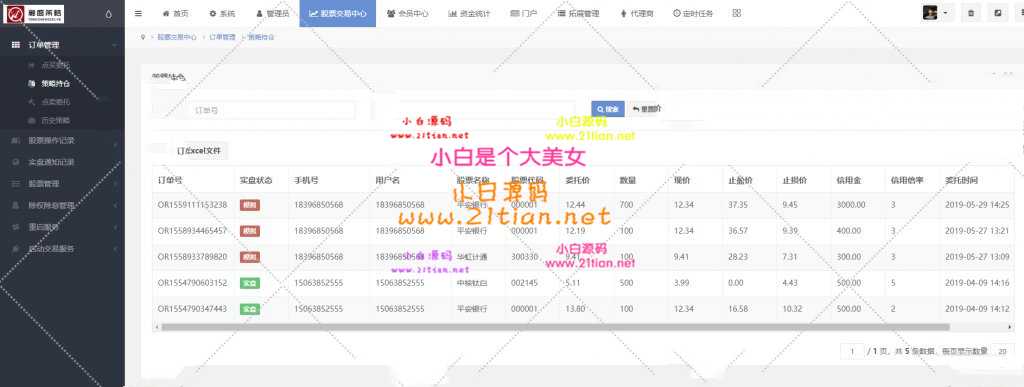This screenshot has width=1024, height=387.
Task: Open the page size selector showing 20
Action: tap(1002, 351)
